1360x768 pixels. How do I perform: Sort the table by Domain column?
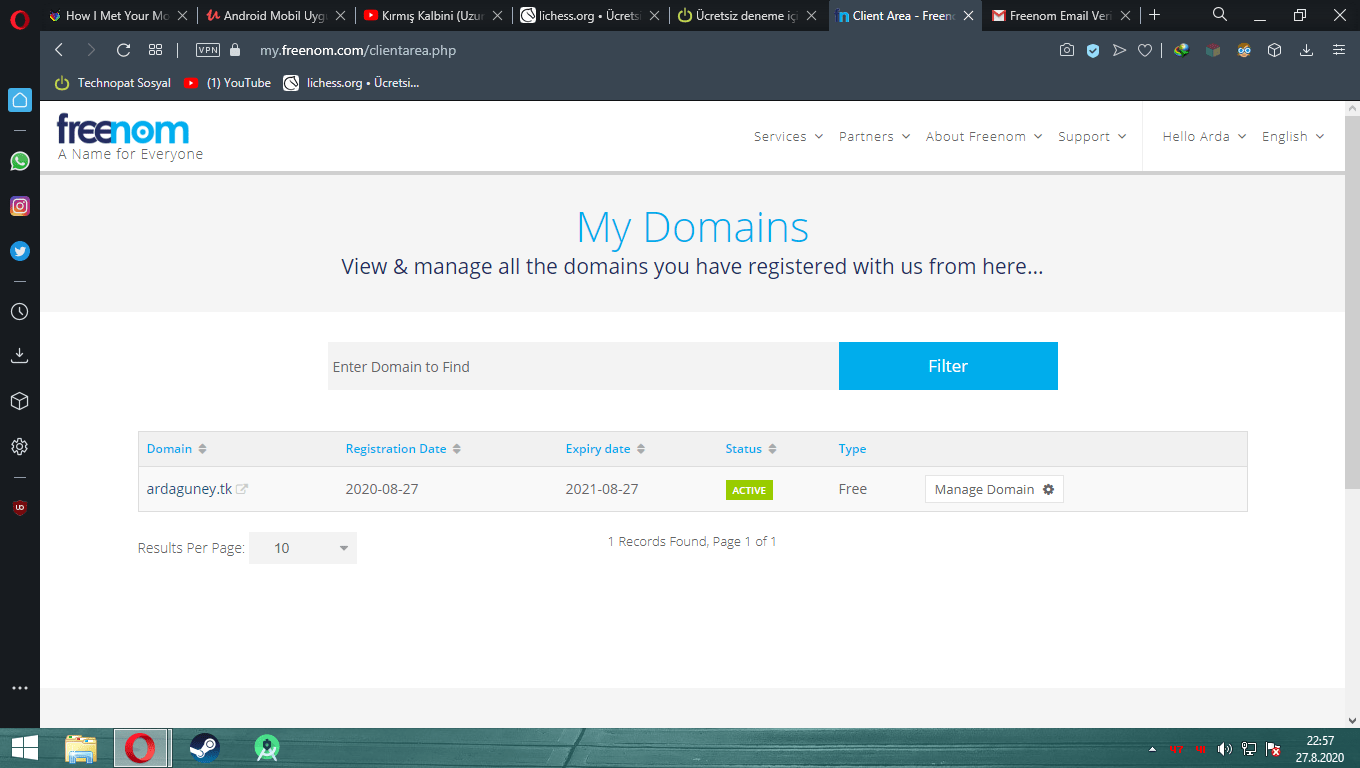click(x=177, y=449)
